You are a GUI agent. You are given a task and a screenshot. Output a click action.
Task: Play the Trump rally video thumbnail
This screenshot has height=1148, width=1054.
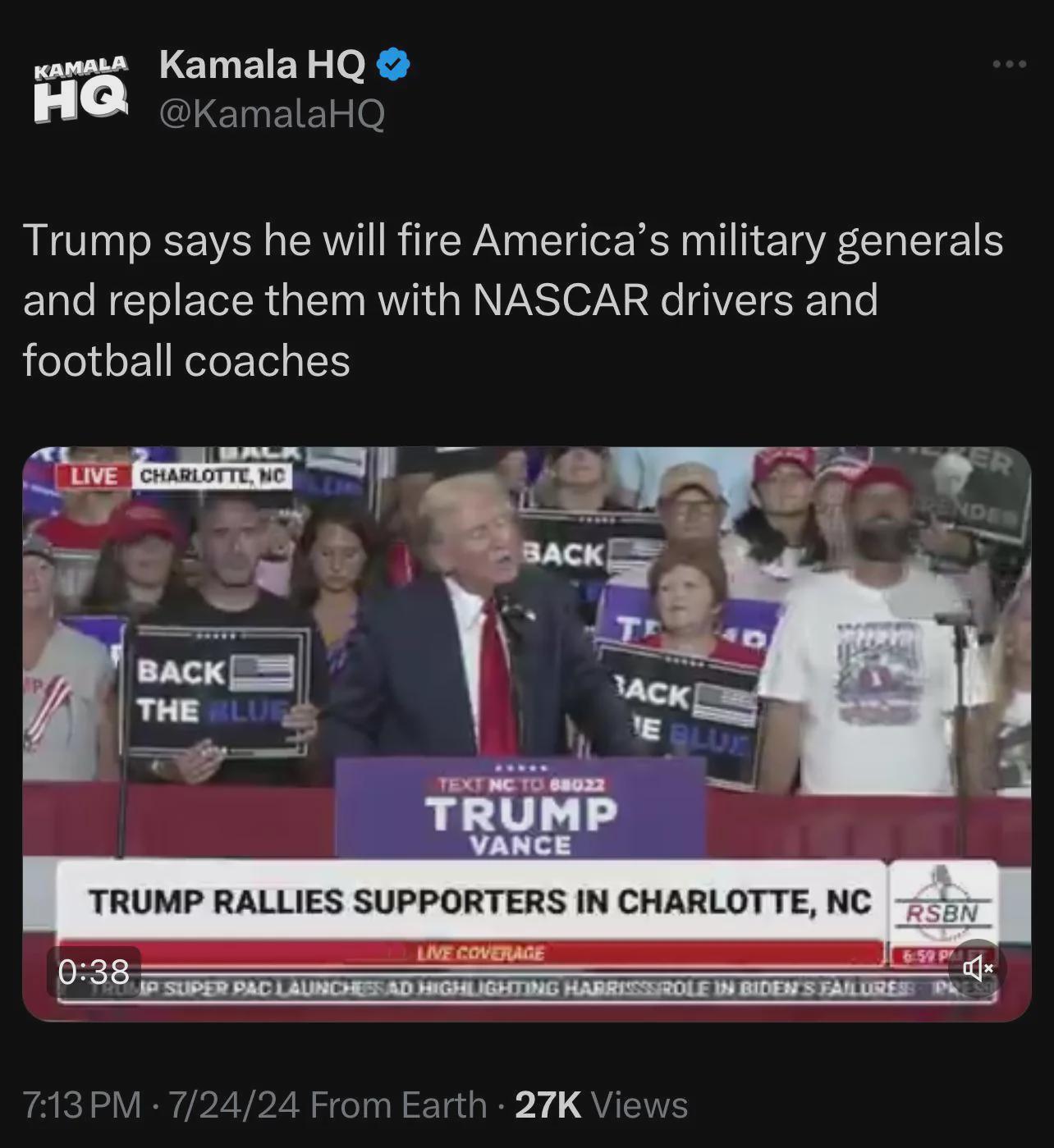tap(526, 734)
